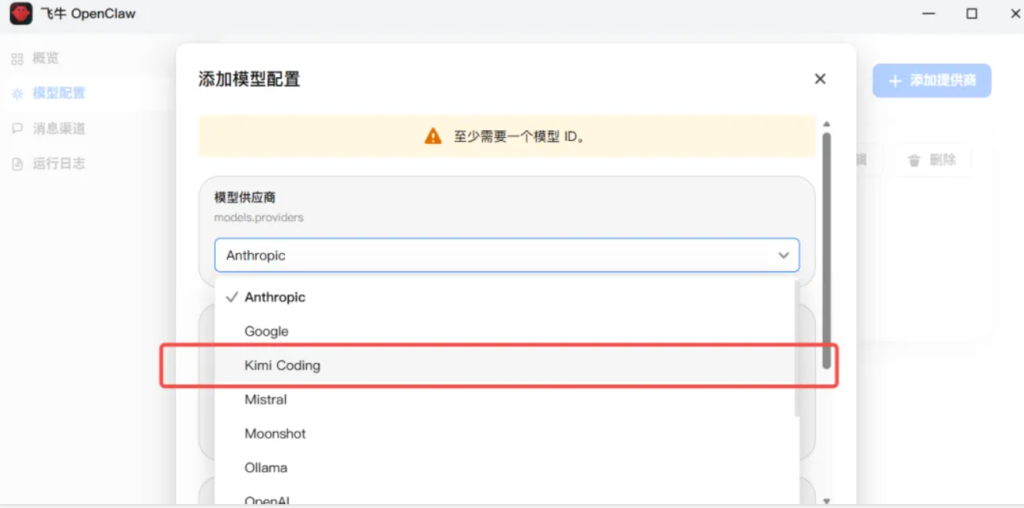Select Anthropic in the provider list
Viewport: 1024px width, 508px height.
pyautogui.click(x=275, y=297)
